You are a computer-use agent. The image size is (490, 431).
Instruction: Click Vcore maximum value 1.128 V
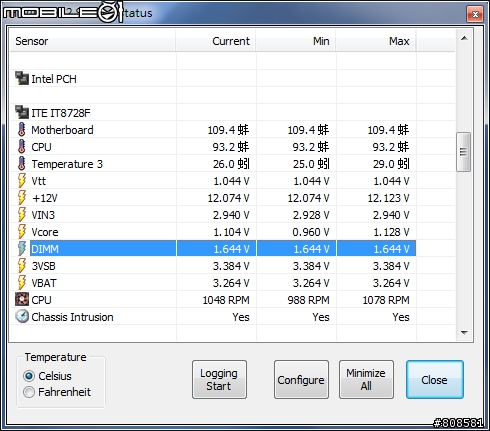(391, 232)
